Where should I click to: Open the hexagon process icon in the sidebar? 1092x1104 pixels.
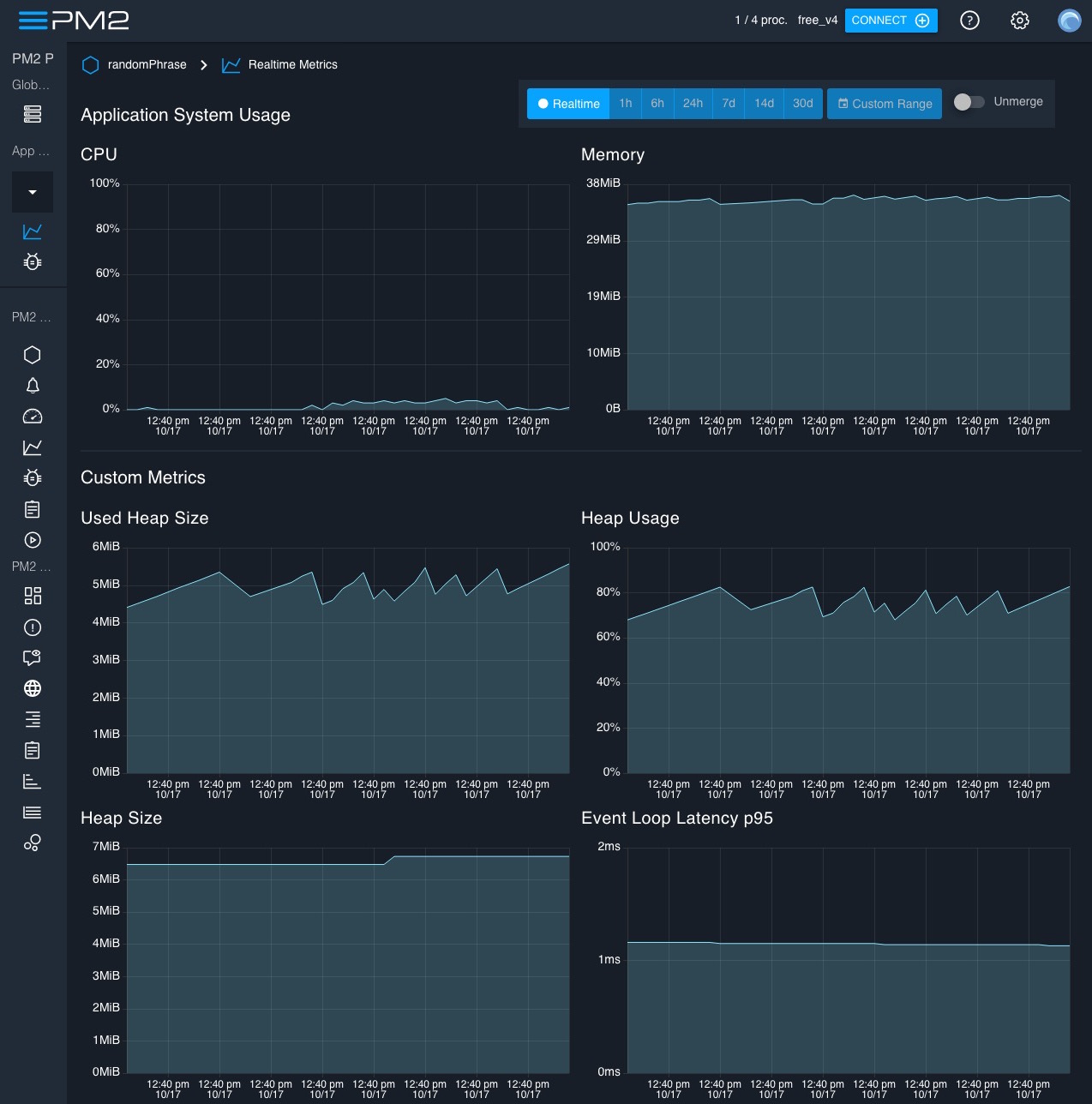(33, 355)
